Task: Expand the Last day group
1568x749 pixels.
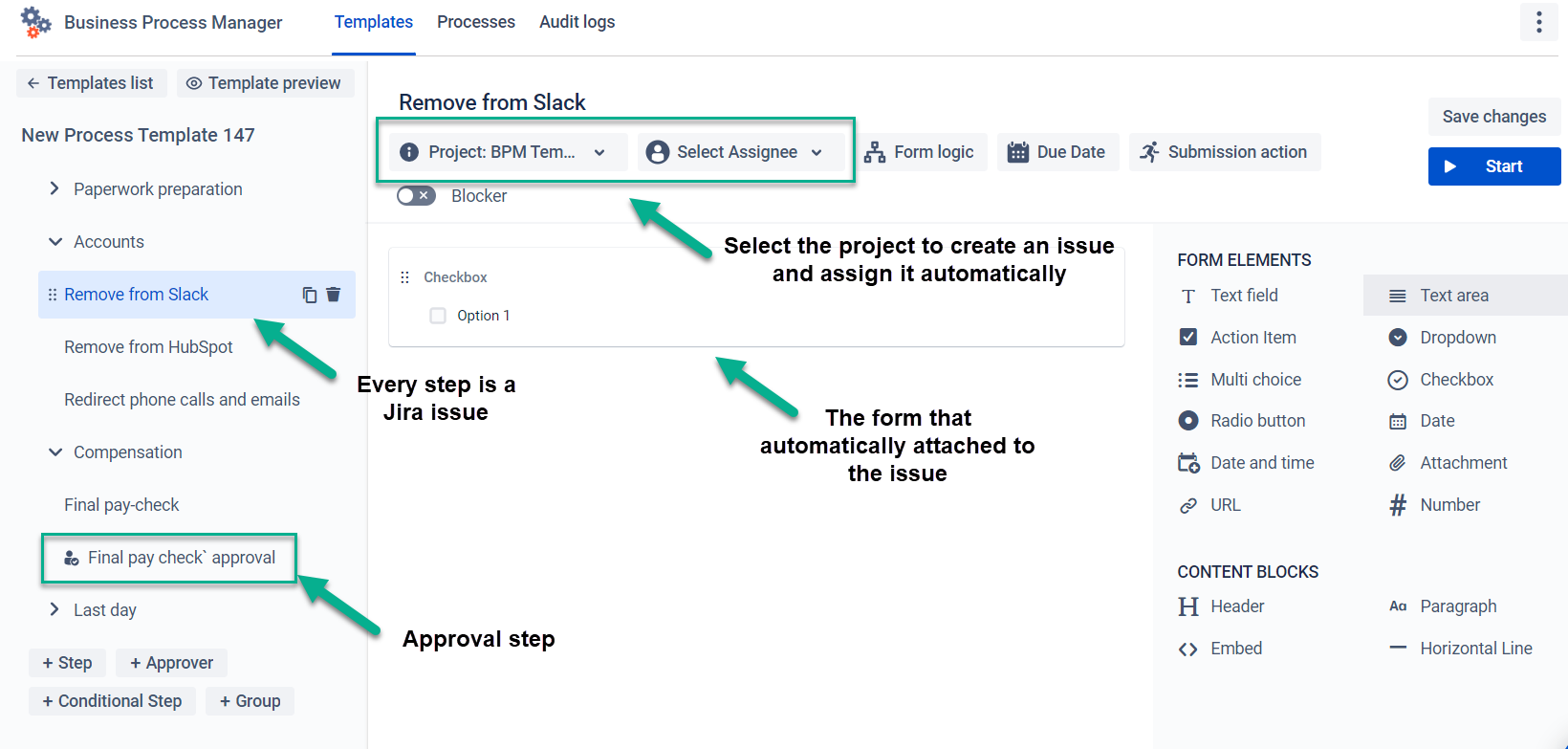Action: [x=54, y=610]
